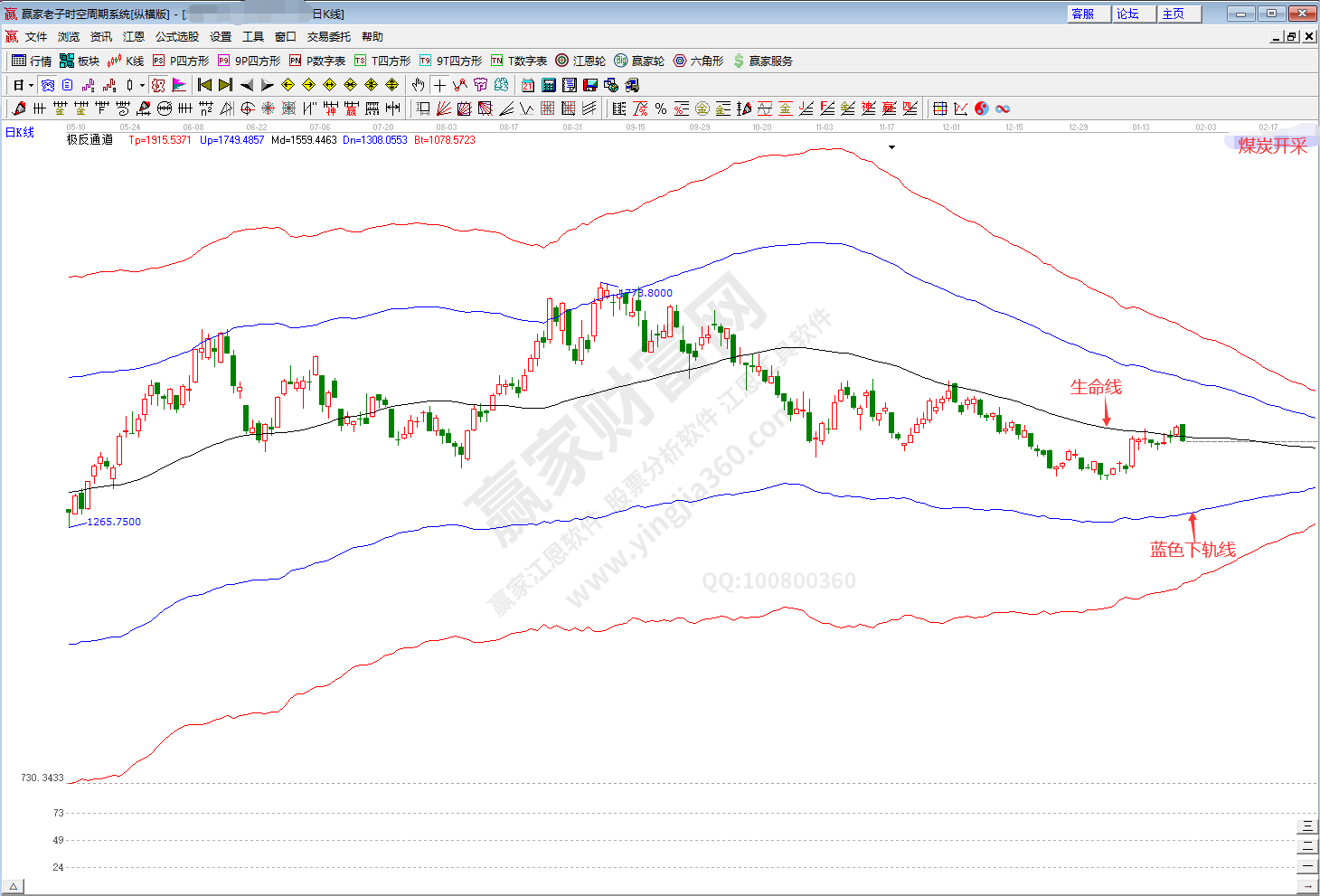Open the 公式选股 menu
Image resolution: width=1320 pixels, height=896 pixels.
coord(176,37)
